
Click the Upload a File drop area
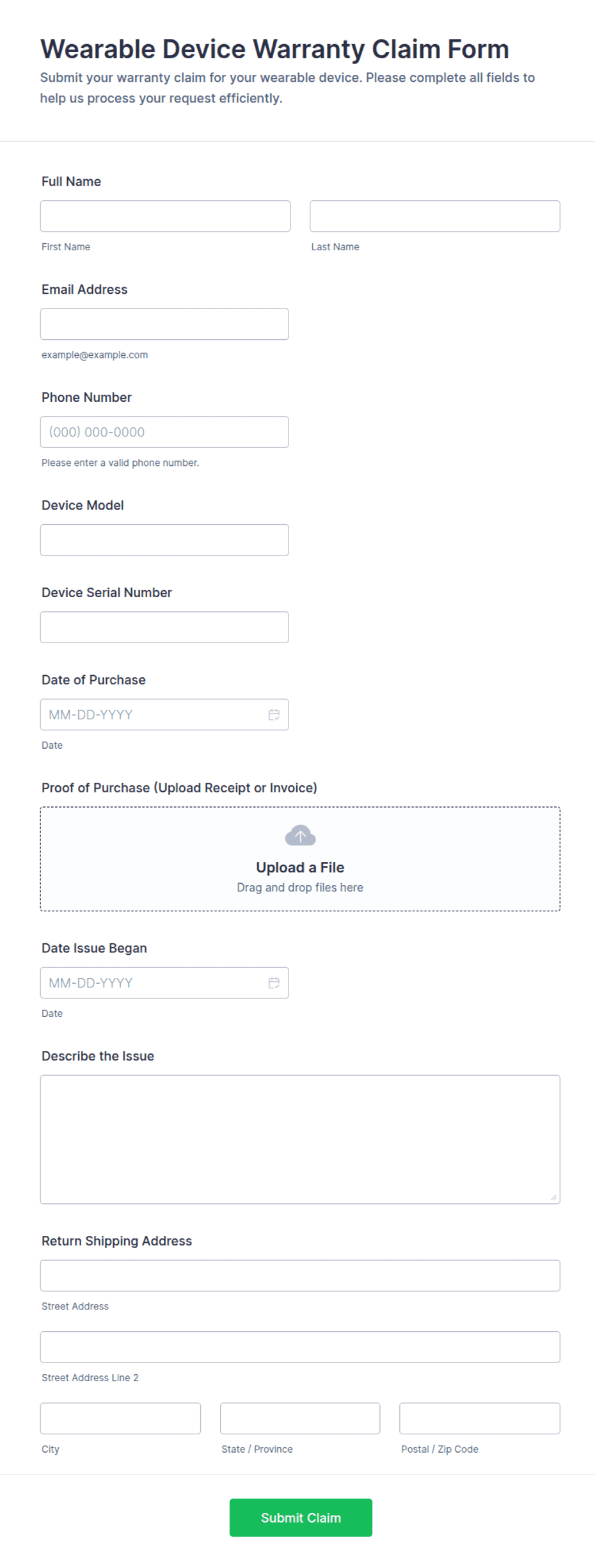pyautogui.click(x=300, y=859)
